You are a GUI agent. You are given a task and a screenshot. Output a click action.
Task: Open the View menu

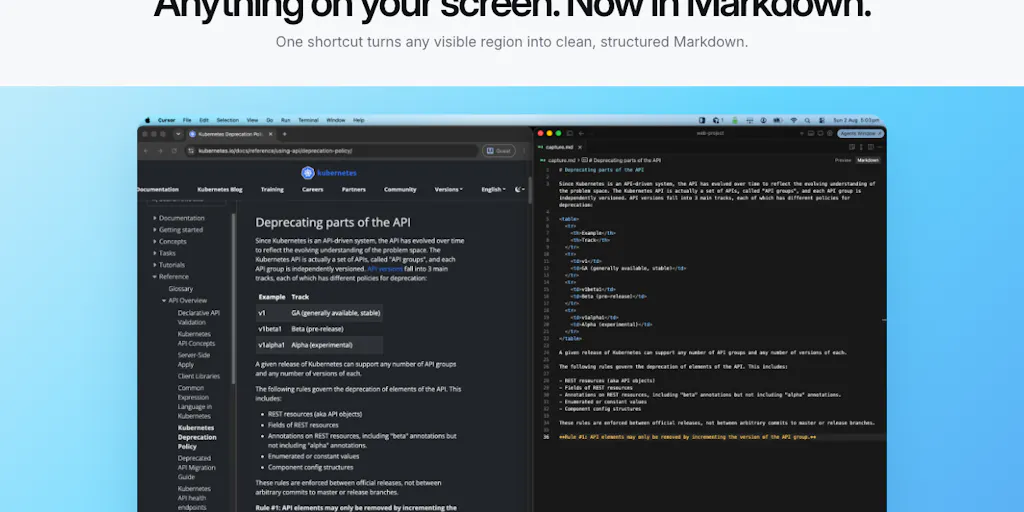[252, 120]
